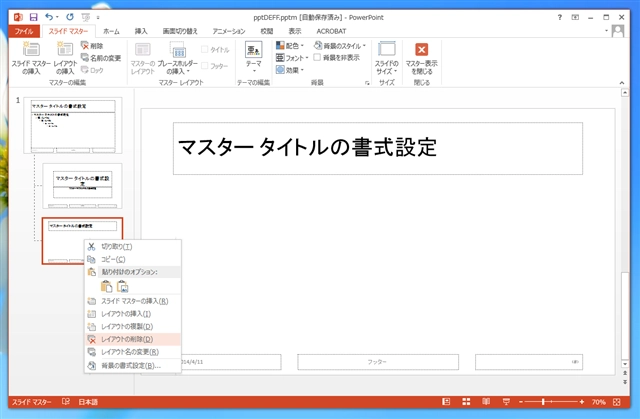
Task: Click the Save icon in quick access toolbar
Action: pyautogui.click(x=33, y=17)
